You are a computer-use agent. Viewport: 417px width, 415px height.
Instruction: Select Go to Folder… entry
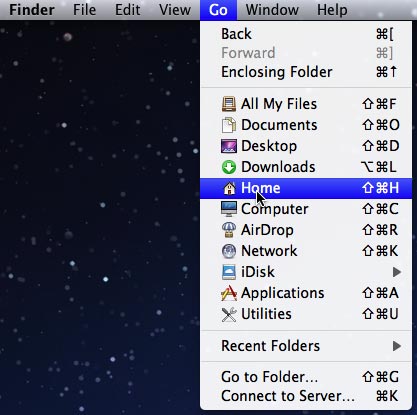(x=306, y=377)
